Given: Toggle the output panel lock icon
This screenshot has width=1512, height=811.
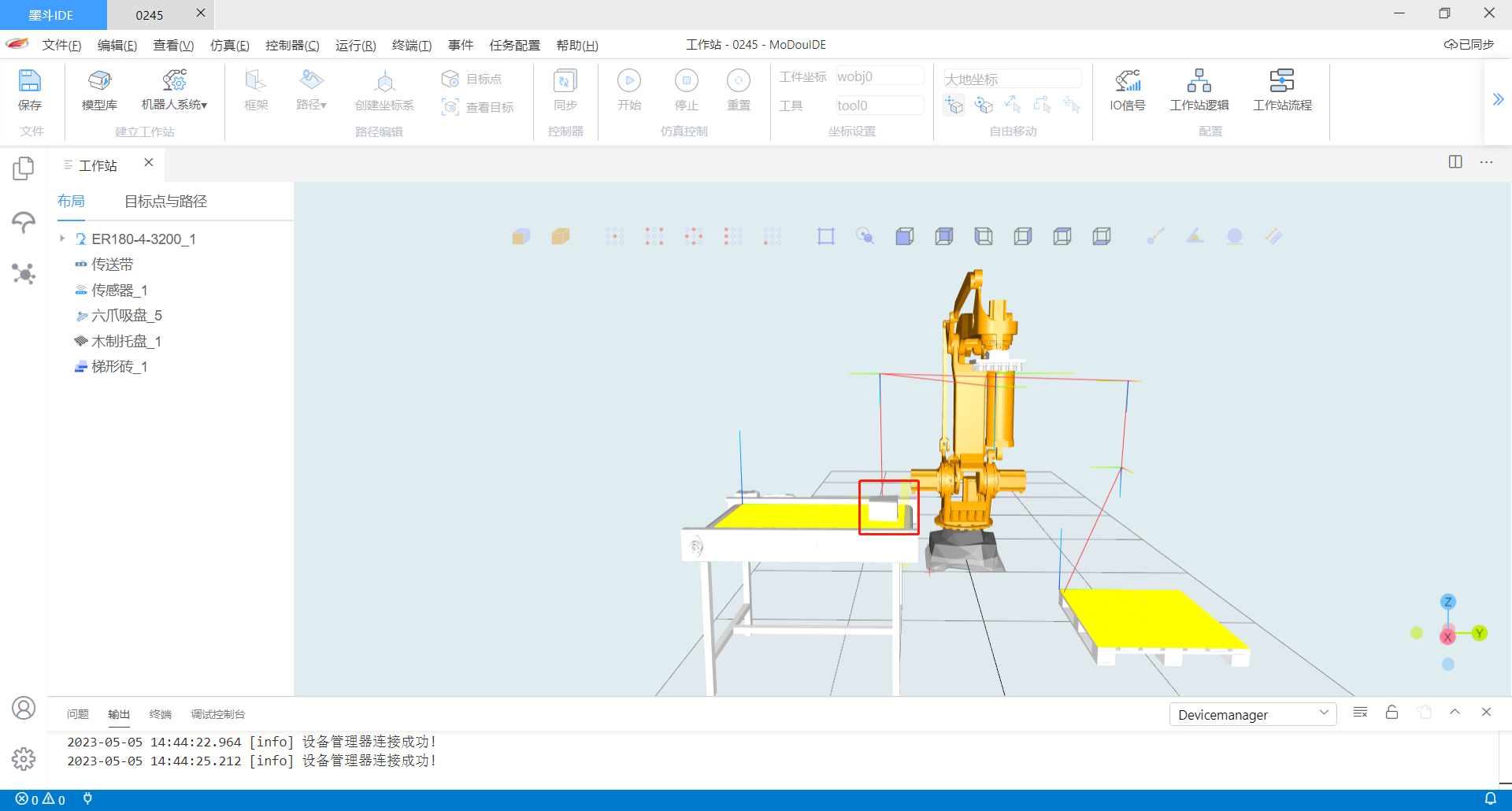Looking at the screenshot, I should 1392,713.
